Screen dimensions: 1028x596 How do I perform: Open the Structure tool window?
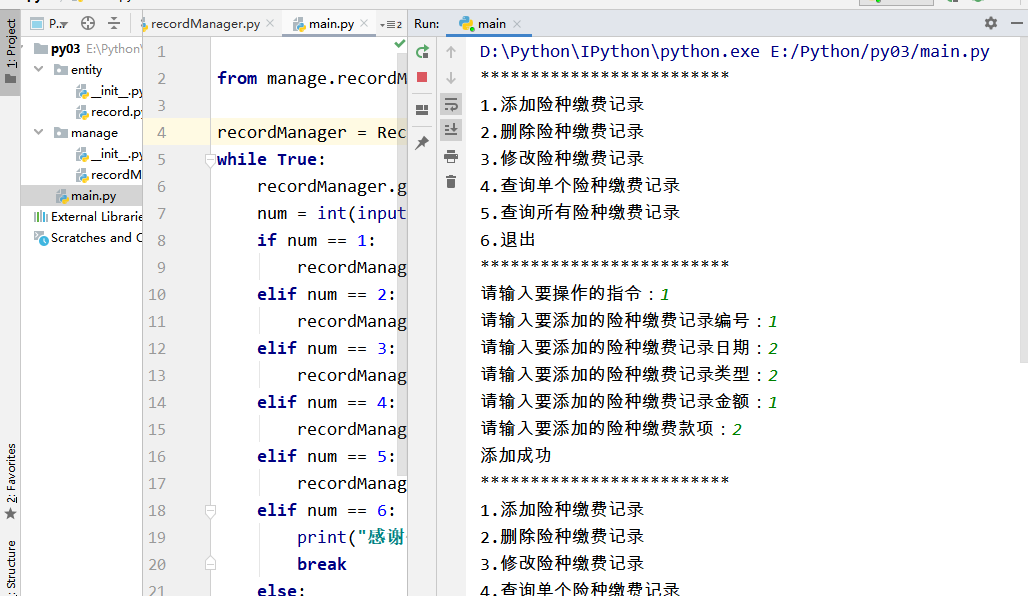10,567
